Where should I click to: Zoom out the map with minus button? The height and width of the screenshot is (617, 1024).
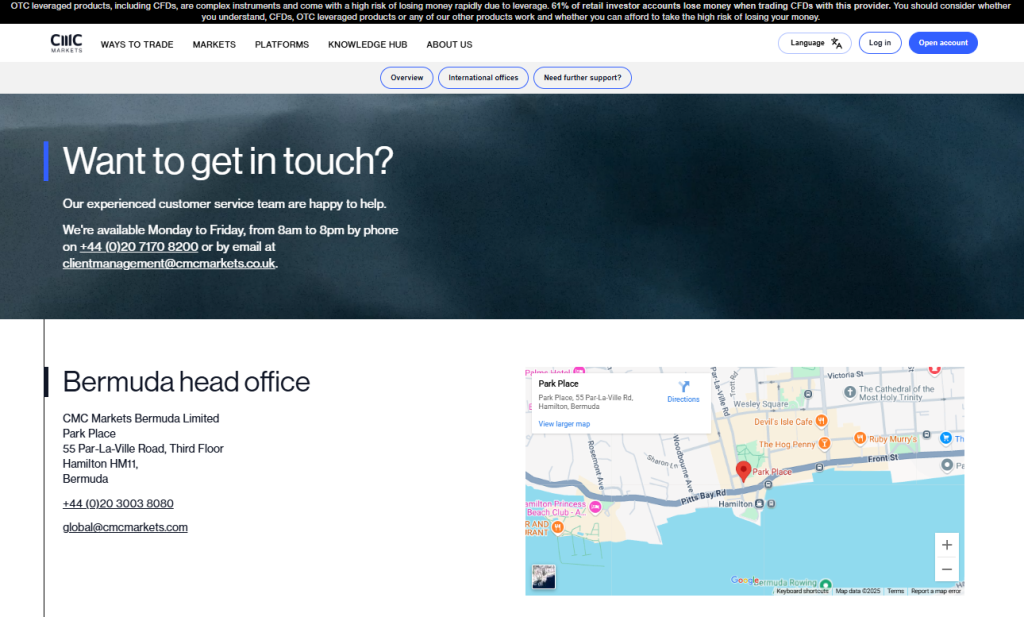(x=946, y=569)
